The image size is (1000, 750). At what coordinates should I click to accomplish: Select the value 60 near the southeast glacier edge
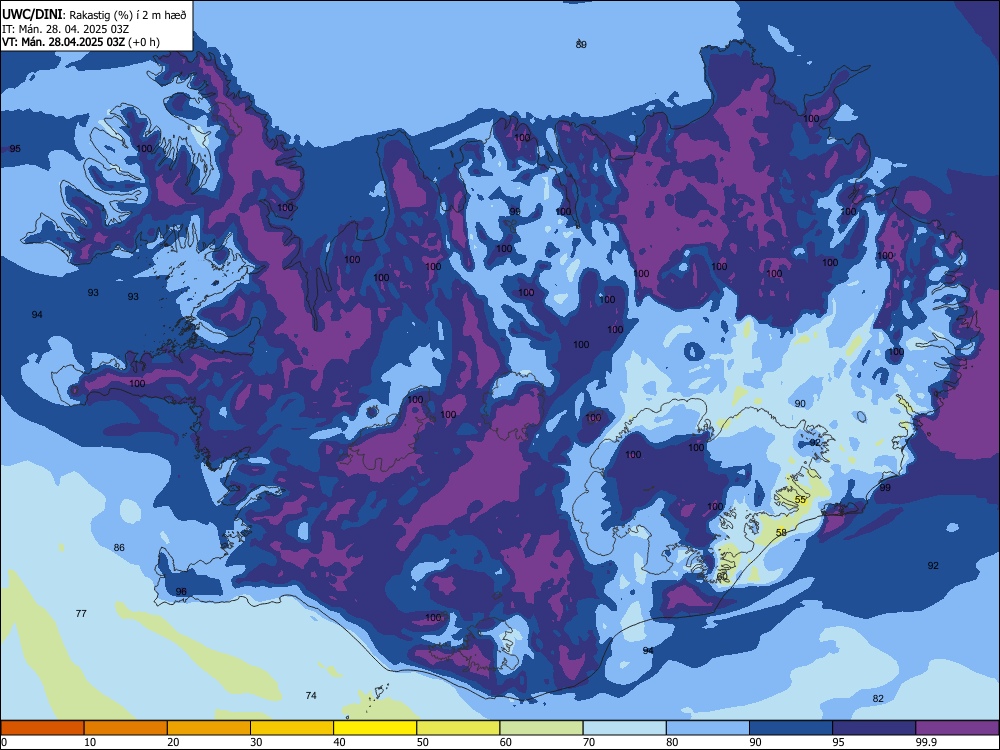tap(722, 576)
